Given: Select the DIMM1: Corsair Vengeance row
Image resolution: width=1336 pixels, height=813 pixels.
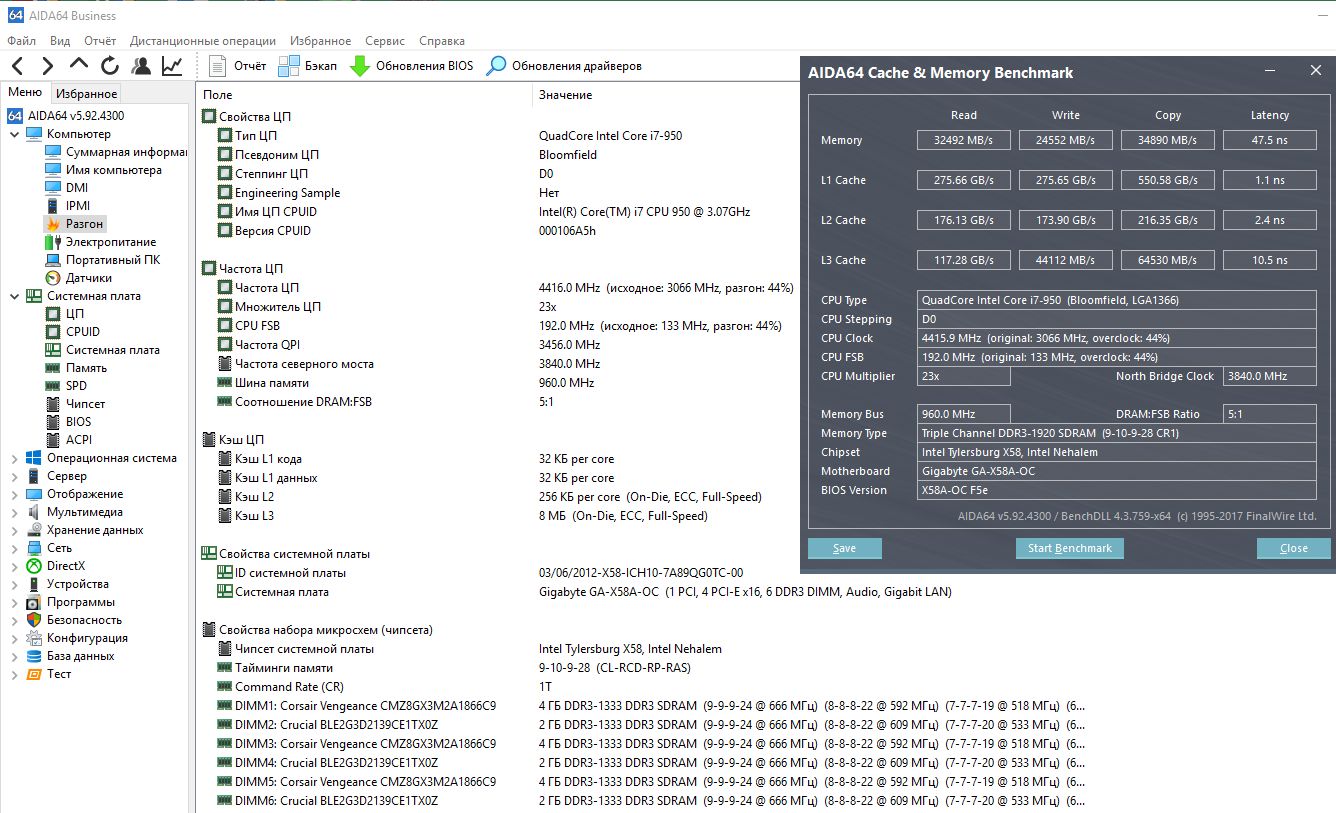Looking at the screenshot, I should pos(650,706).
